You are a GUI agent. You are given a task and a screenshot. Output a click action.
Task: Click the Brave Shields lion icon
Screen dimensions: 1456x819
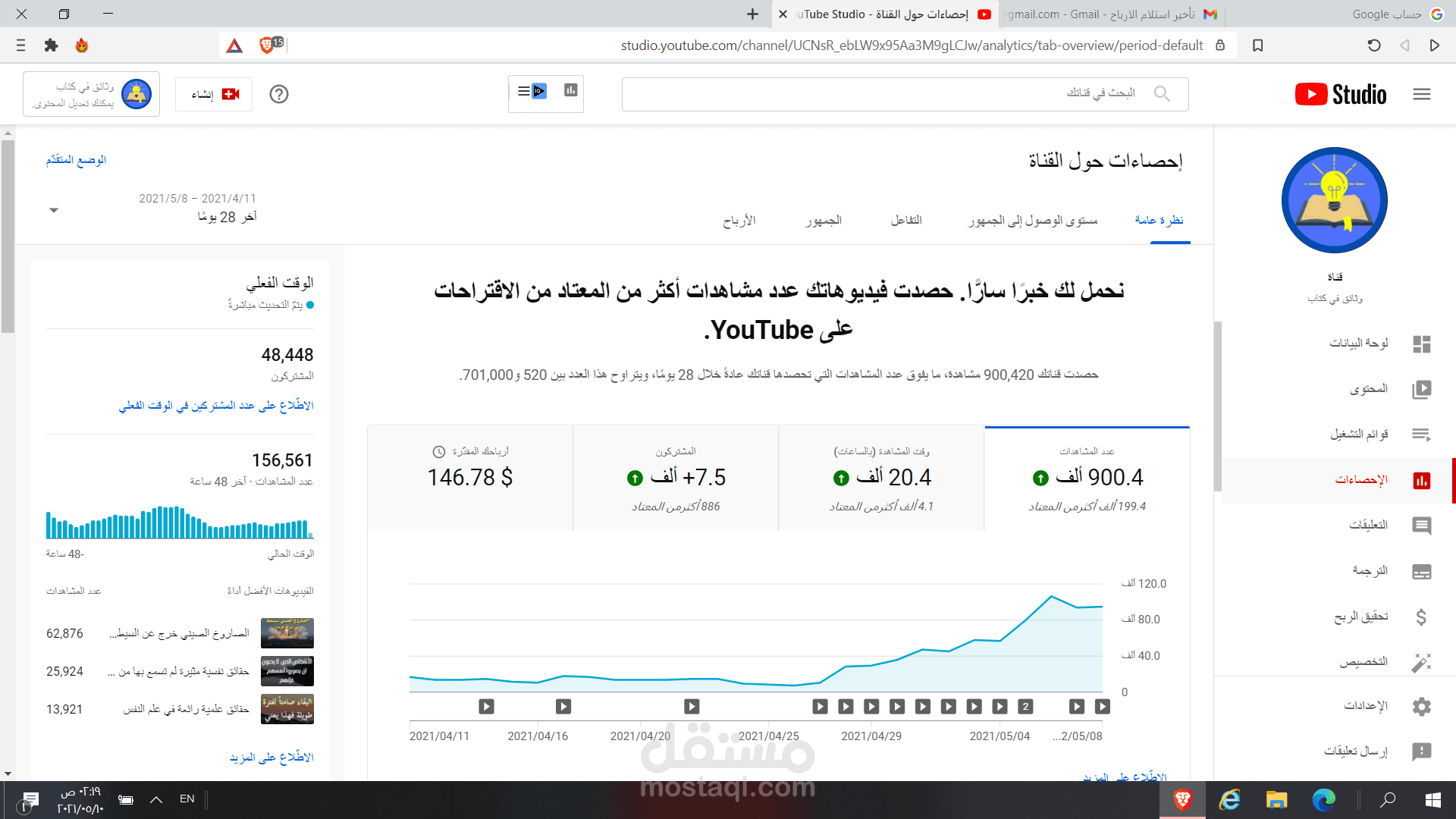click(267, 45)
